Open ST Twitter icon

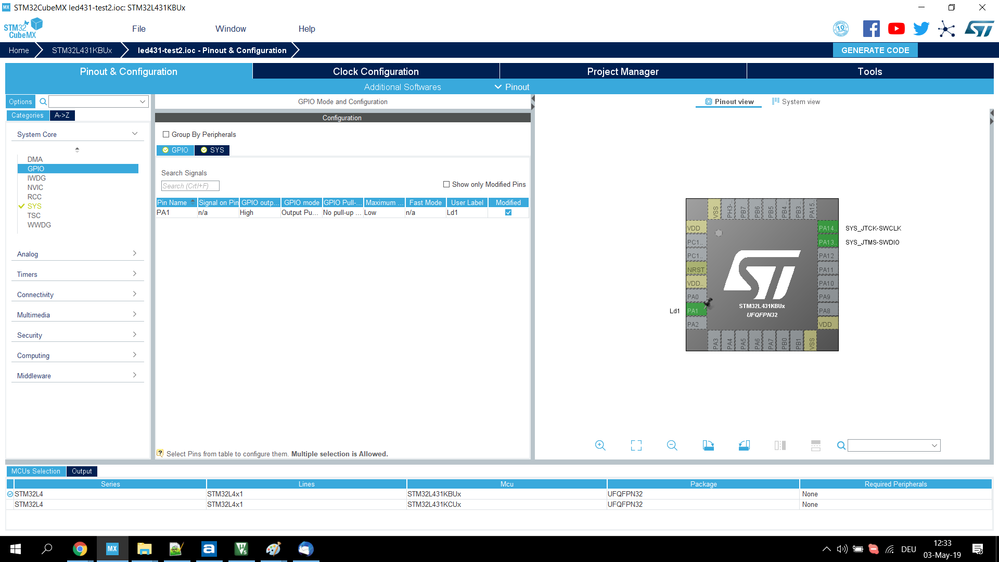click(921, 29)
